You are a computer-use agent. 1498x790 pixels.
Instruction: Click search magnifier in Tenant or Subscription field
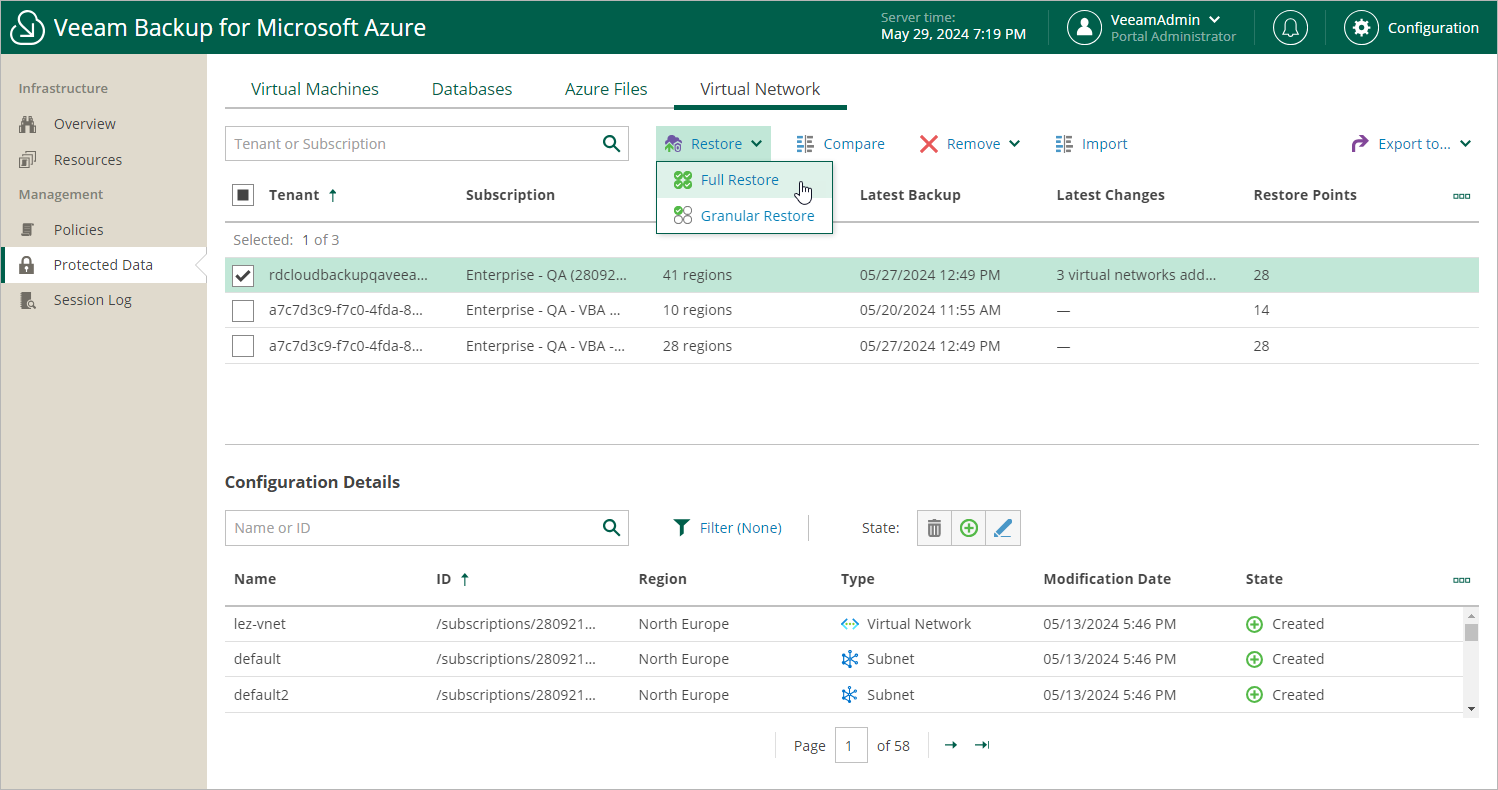click(611, 144)
